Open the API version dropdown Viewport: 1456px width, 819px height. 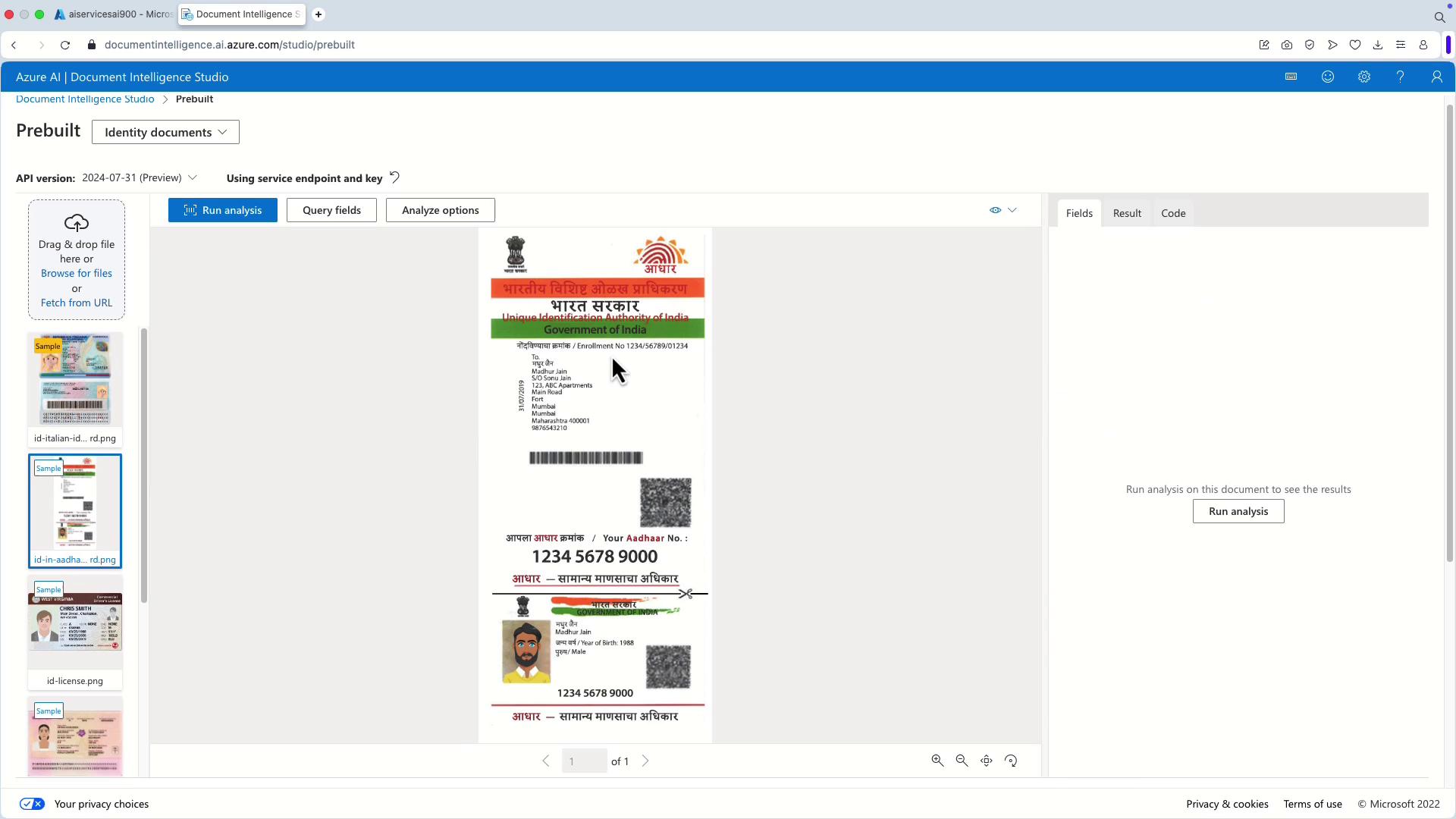pos(140,177)
